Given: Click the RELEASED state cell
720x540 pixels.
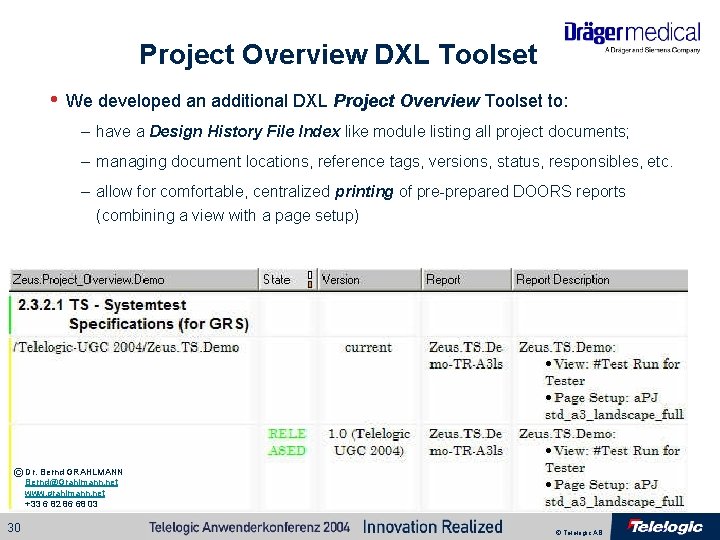Looking at the screenshot, I should tap(287, 442).
